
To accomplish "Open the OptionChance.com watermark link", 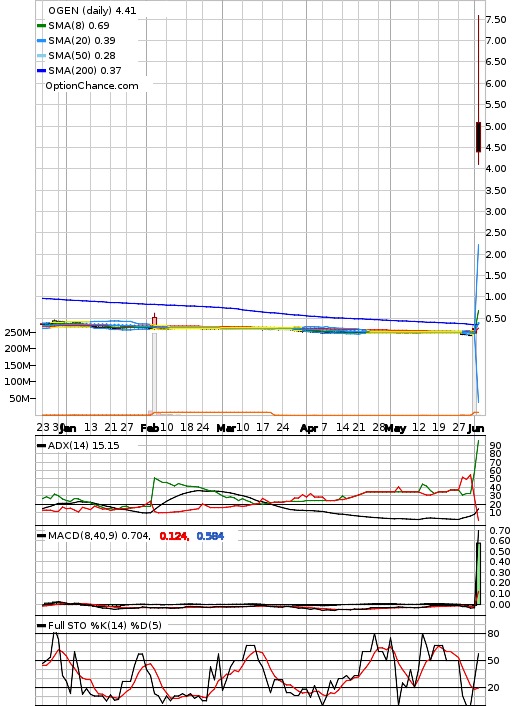I will pos(92,86).
